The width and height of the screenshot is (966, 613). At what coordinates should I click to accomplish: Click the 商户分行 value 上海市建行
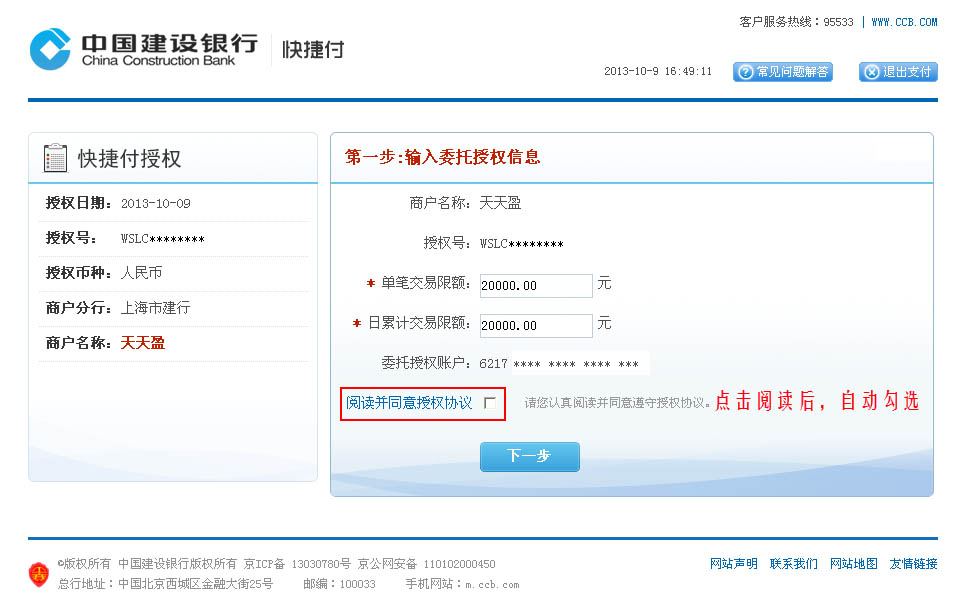tap(155, 308)
